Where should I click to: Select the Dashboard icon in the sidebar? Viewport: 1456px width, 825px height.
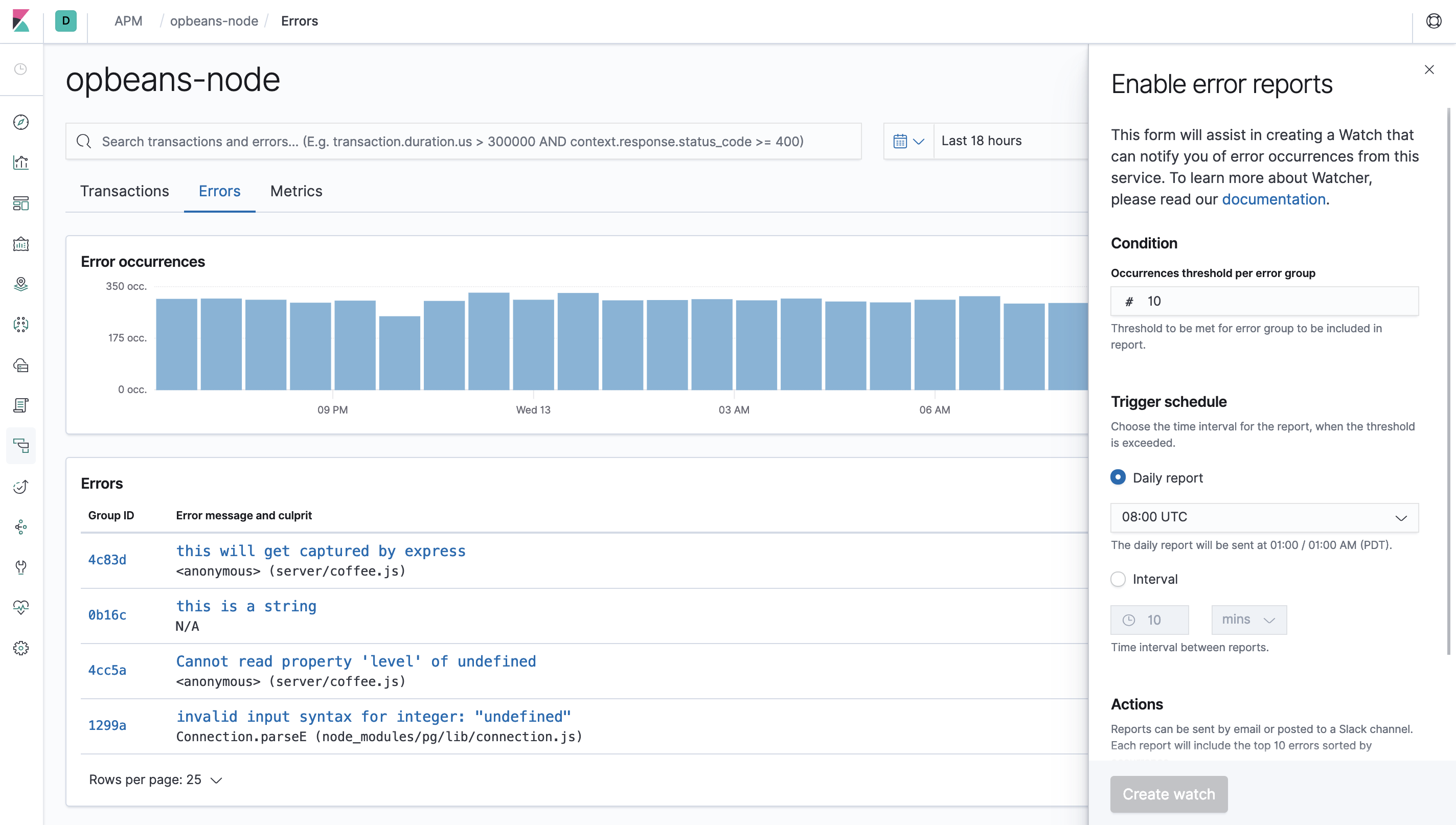(21, 203)
